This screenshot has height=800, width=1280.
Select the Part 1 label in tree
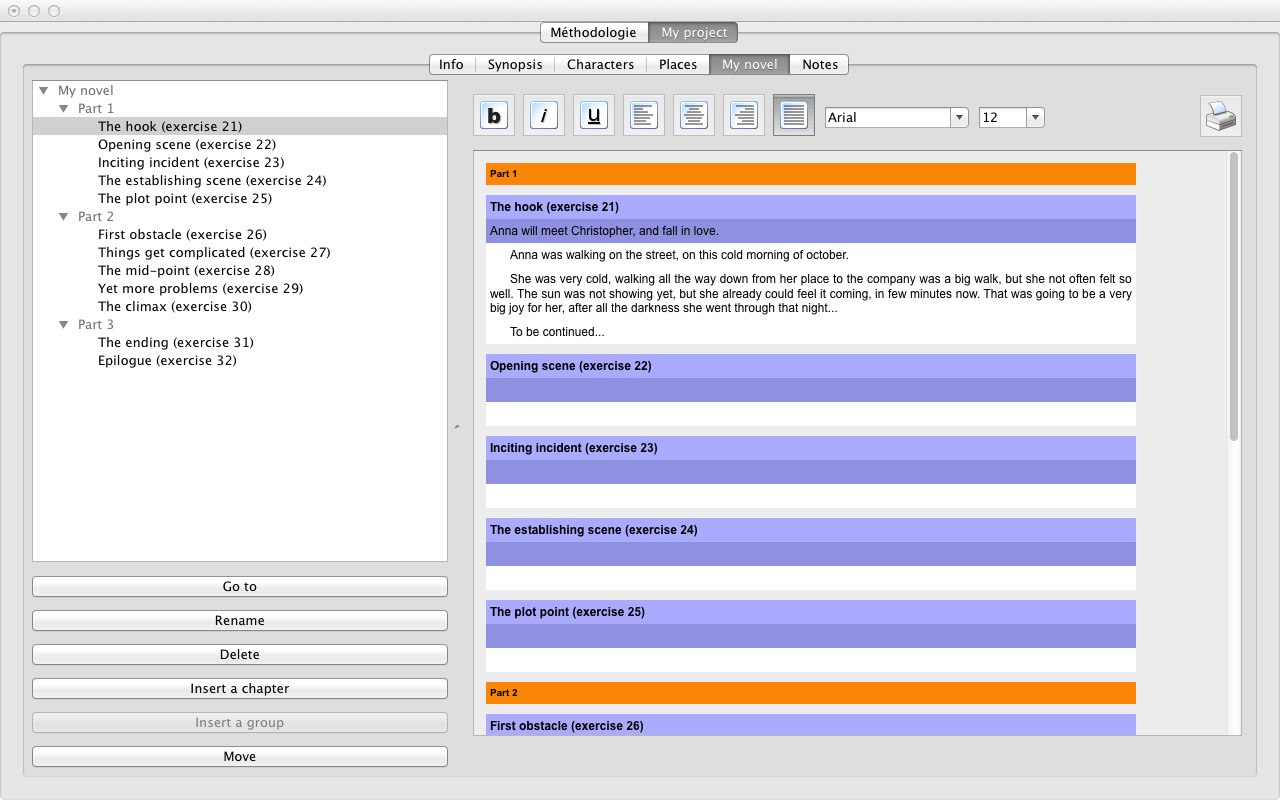click(96, 108)
